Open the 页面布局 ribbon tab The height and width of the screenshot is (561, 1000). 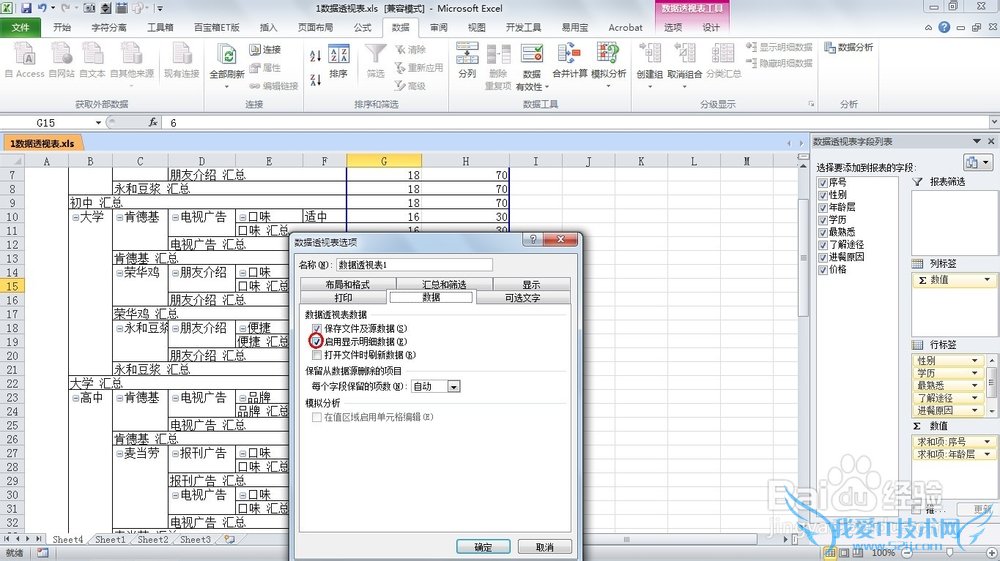[x=317, y=27]
